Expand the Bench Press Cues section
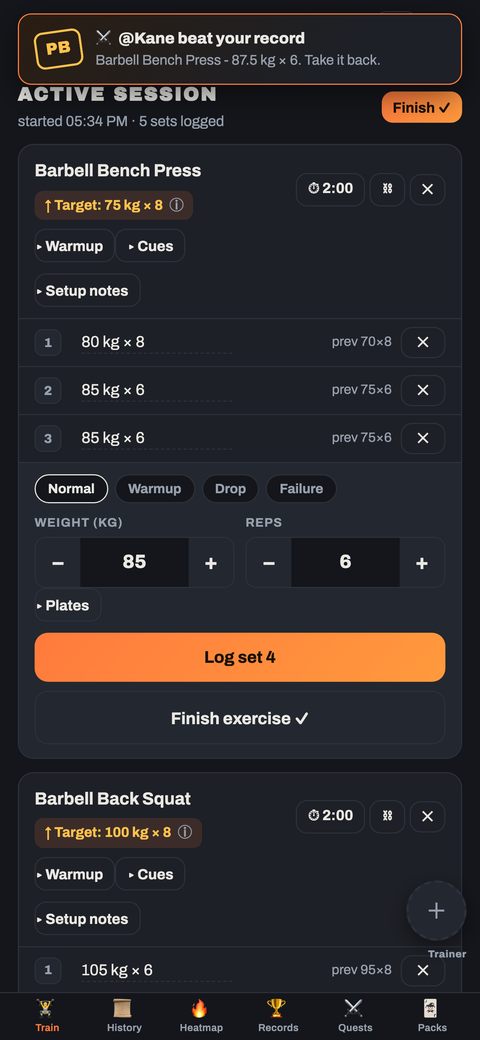Viewport: 480px width, 1040px height. (150, 246)
